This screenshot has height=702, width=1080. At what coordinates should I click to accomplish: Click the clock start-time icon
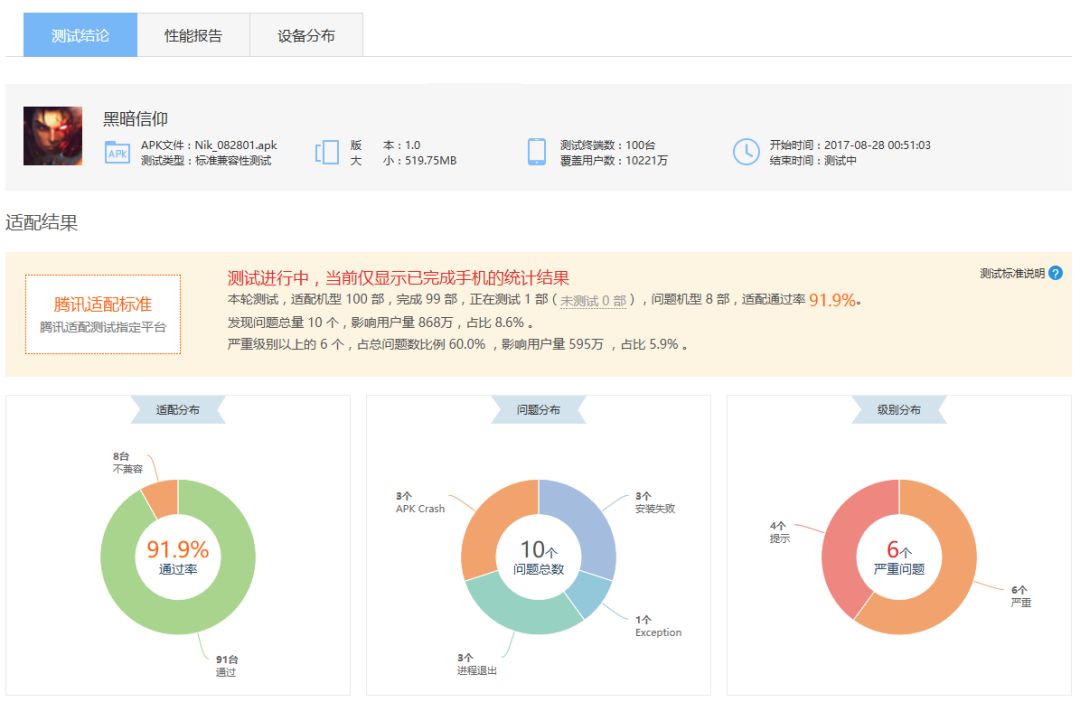[x=746, y=152]
